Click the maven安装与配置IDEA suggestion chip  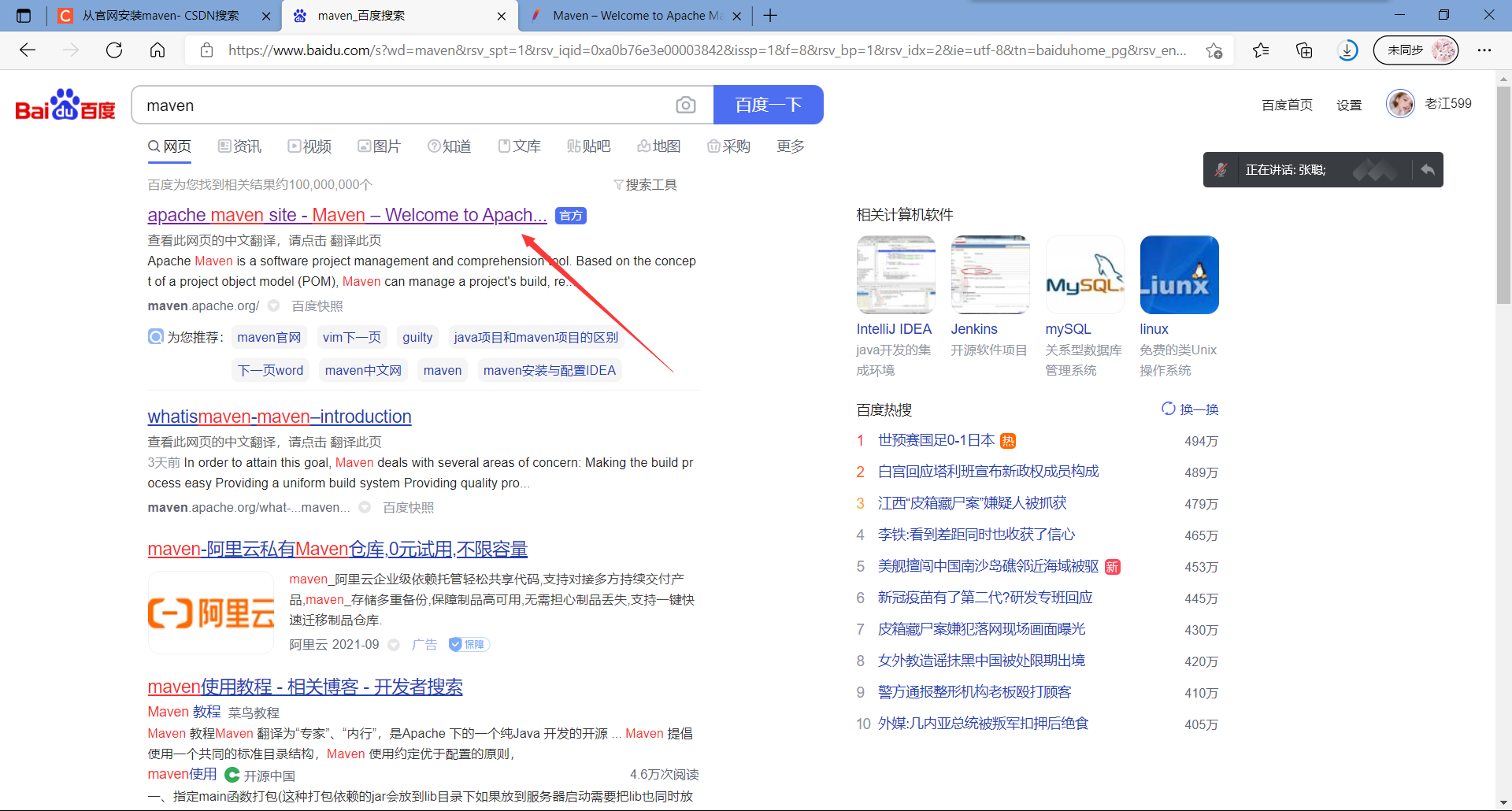click(x=550, y=370)
